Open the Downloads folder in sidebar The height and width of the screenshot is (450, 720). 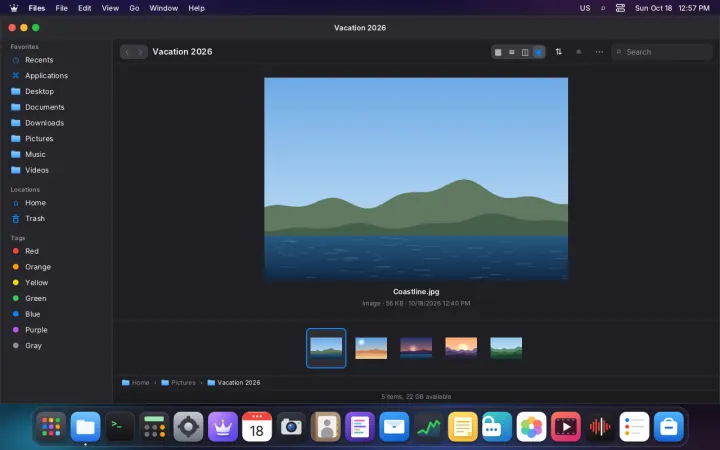click(56, 123)
